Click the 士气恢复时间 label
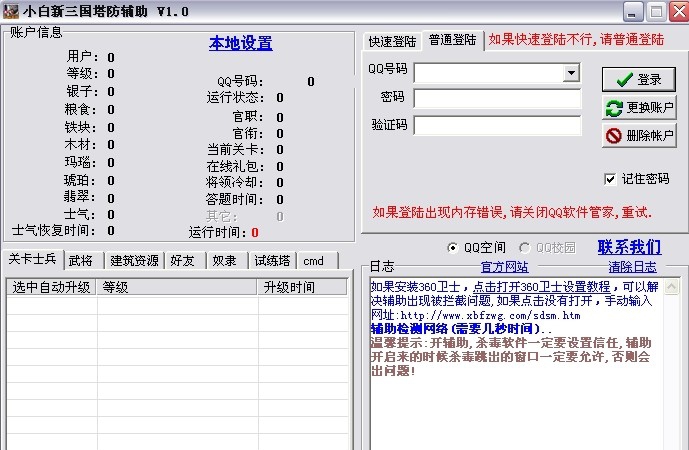 pos(54,230)
